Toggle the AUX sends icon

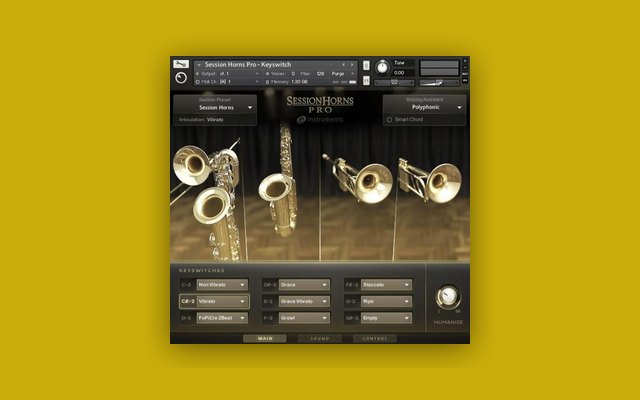[465, 74]
